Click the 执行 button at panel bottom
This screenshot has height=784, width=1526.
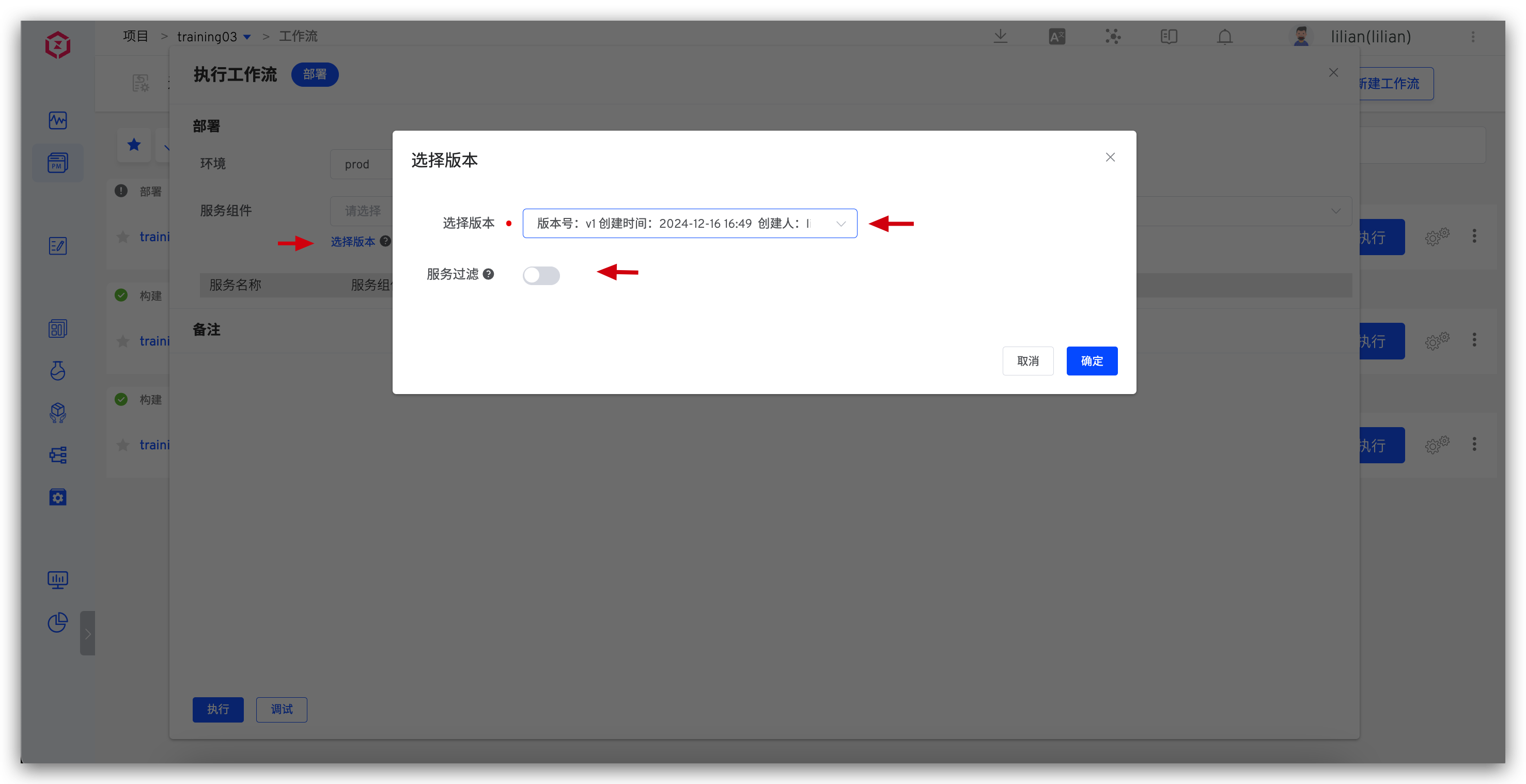pyautogui.click(x=218, y=709)
